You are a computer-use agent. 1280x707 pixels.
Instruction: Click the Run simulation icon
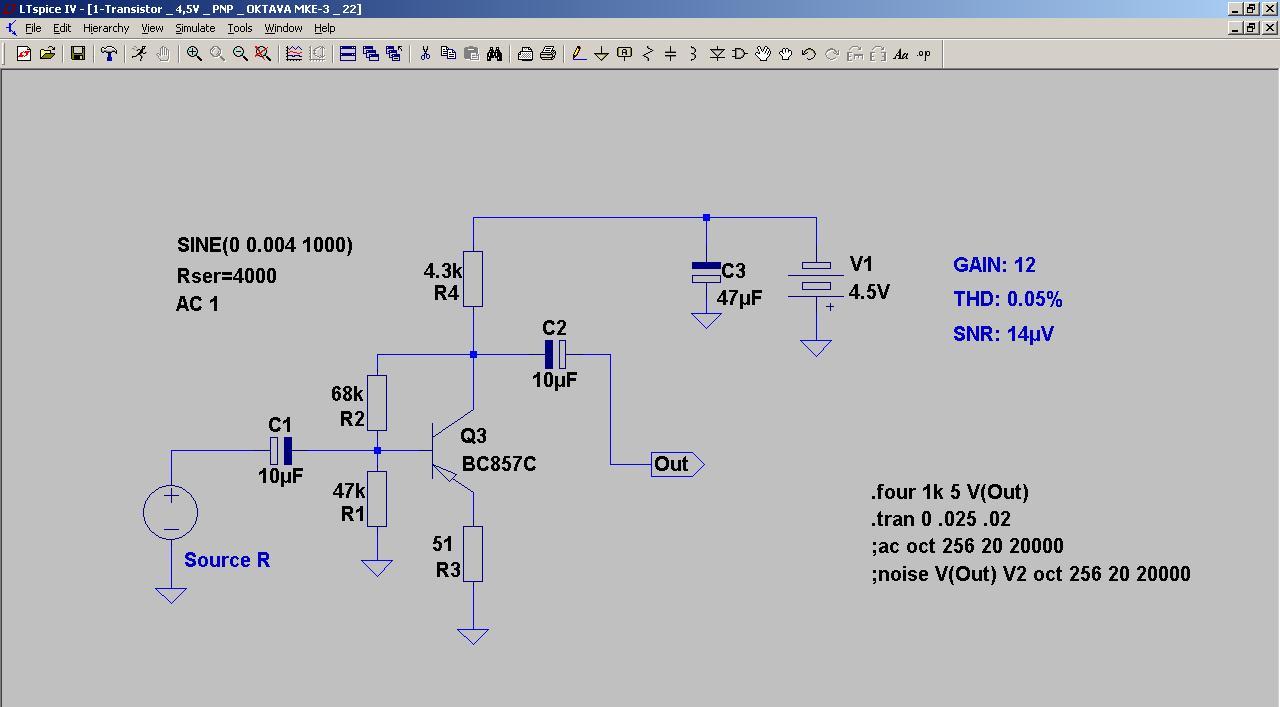(x=140, y=54)
